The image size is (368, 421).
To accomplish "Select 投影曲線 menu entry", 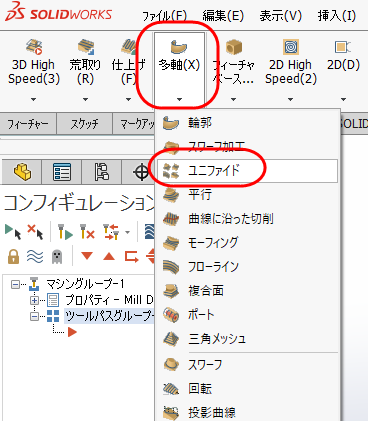I will [x=247, y=413].
